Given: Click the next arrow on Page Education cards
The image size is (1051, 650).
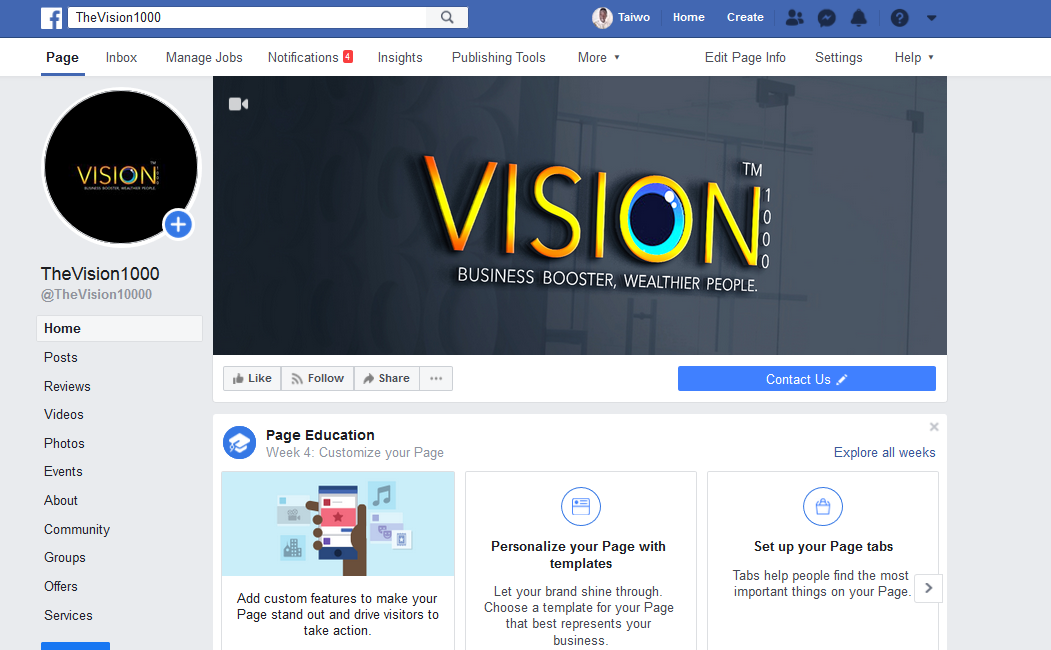Looking at the screenshot, I should click(x=928, y=588).
